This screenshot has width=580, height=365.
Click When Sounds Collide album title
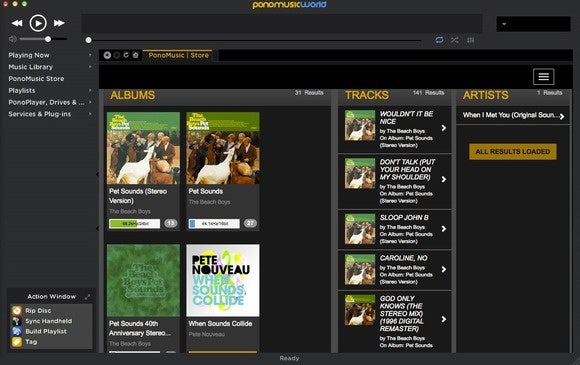[220, 324]
